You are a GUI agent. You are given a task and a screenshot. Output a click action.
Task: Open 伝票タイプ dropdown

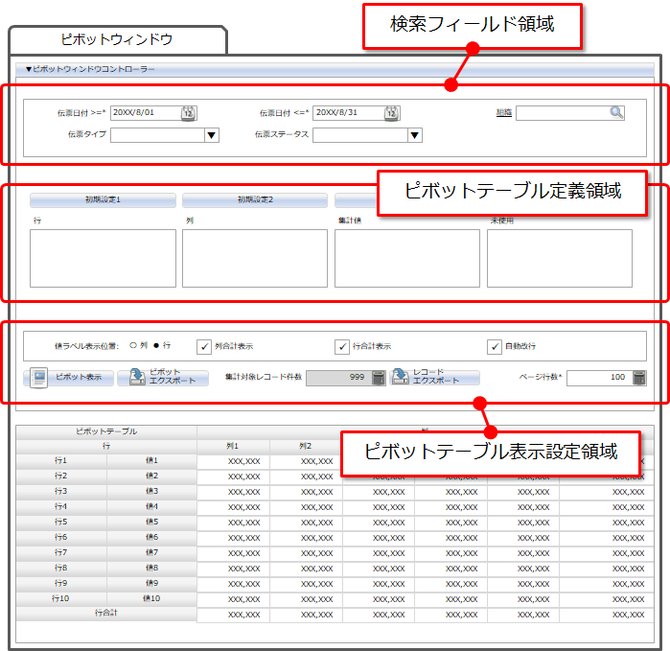[x=212, y=135]
